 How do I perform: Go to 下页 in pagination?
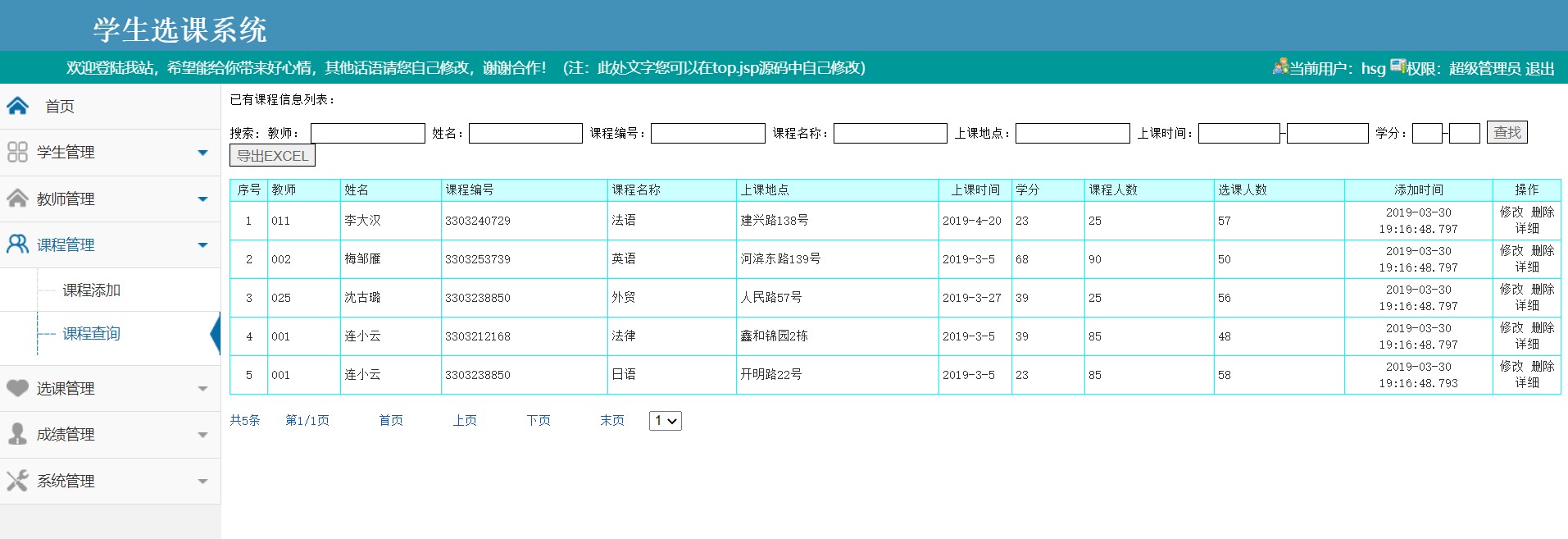click(539, 420)
